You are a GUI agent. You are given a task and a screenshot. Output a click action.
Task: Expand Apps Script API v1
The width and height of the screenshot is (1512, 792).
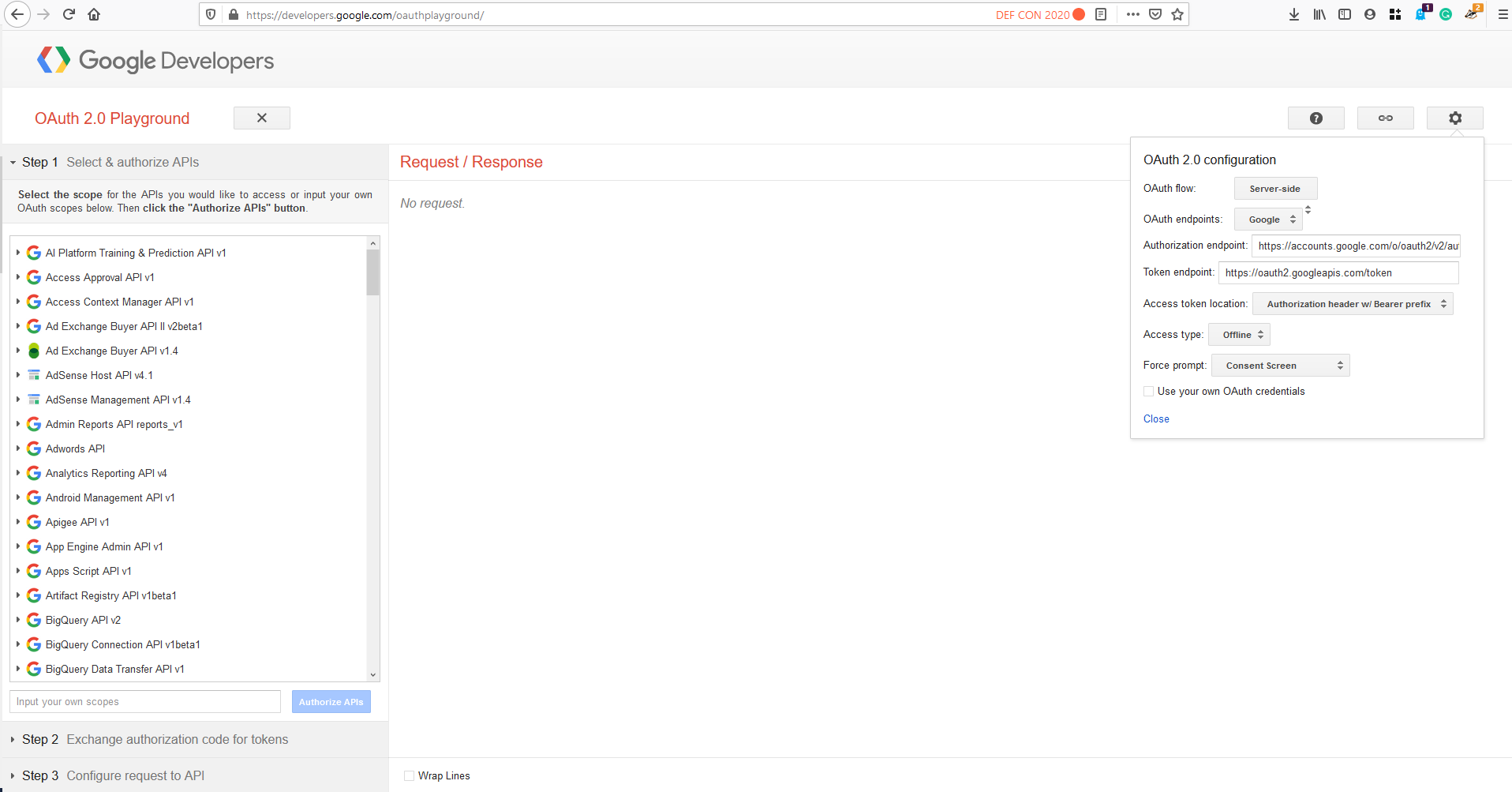[x=18, y=571]
